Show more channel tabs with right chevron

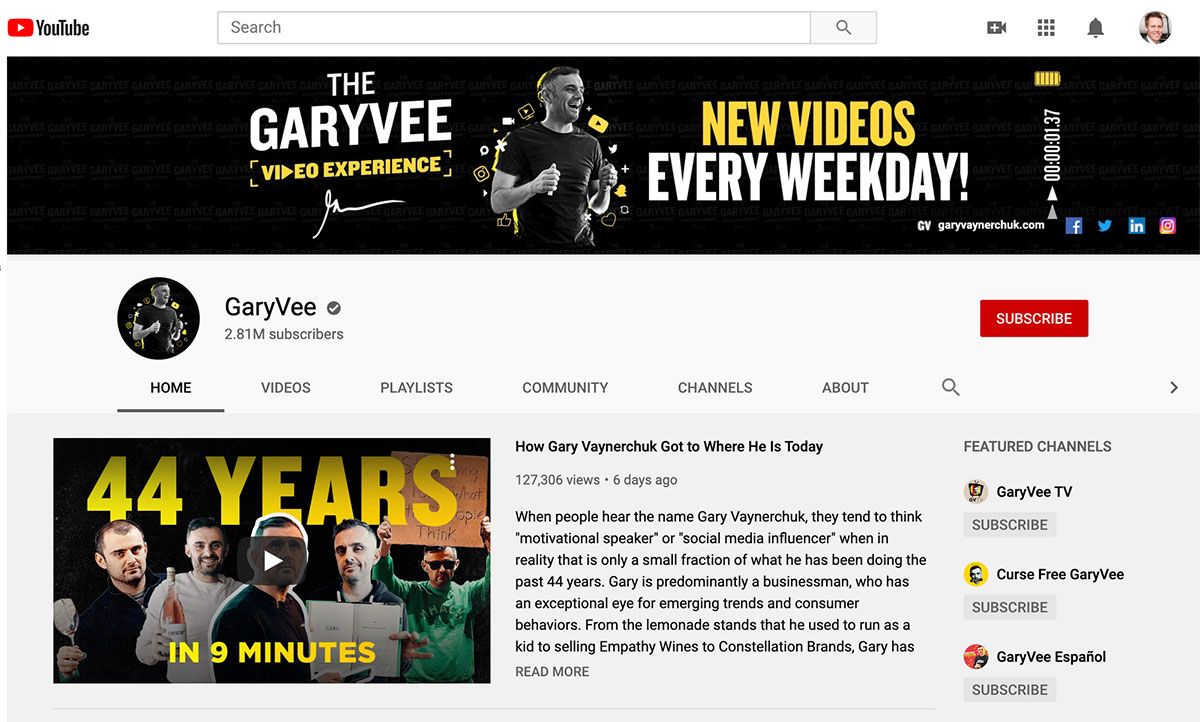1174,387
